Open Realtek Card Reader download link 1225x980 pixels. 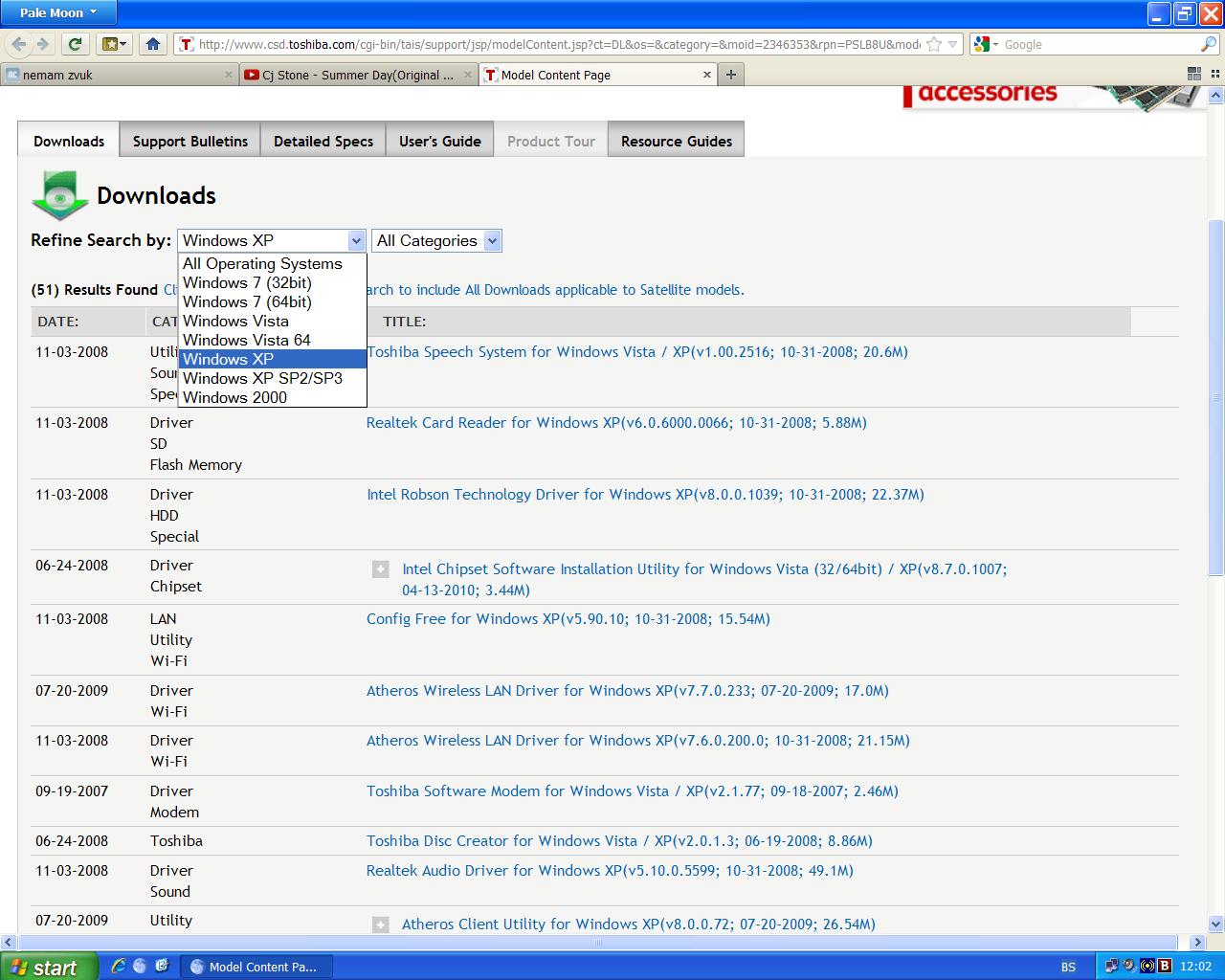[x=616, y=423]
